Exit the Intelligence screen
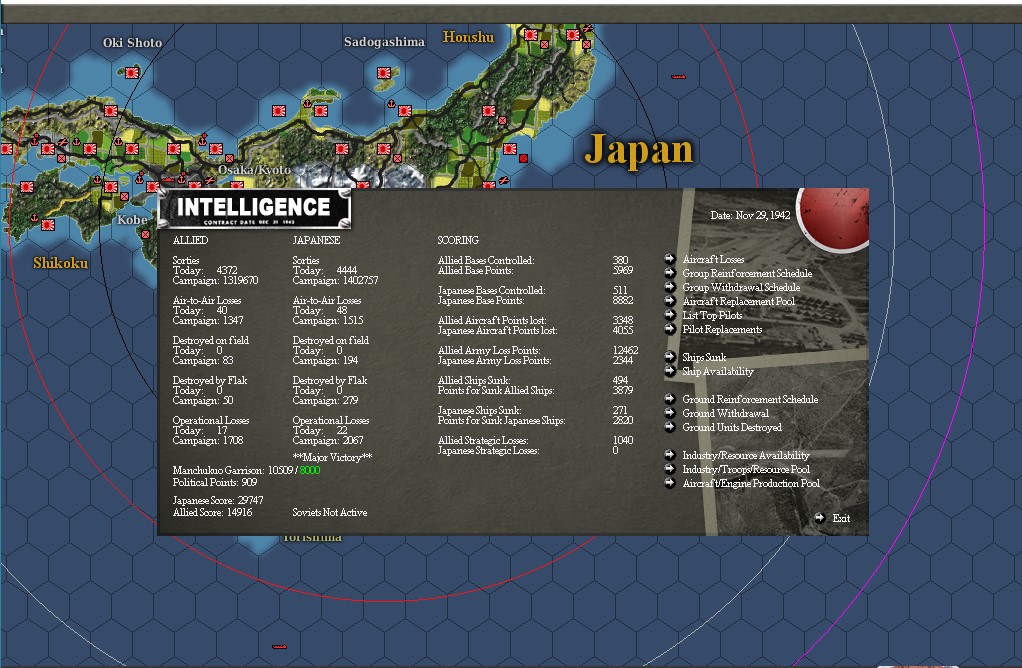 pyautogui.click(x=841, y=519)
